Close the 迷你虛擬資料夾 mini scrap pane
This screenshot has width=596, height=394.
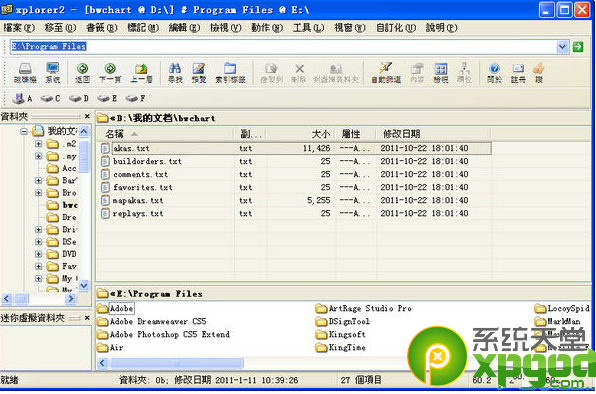click(87, 318)
